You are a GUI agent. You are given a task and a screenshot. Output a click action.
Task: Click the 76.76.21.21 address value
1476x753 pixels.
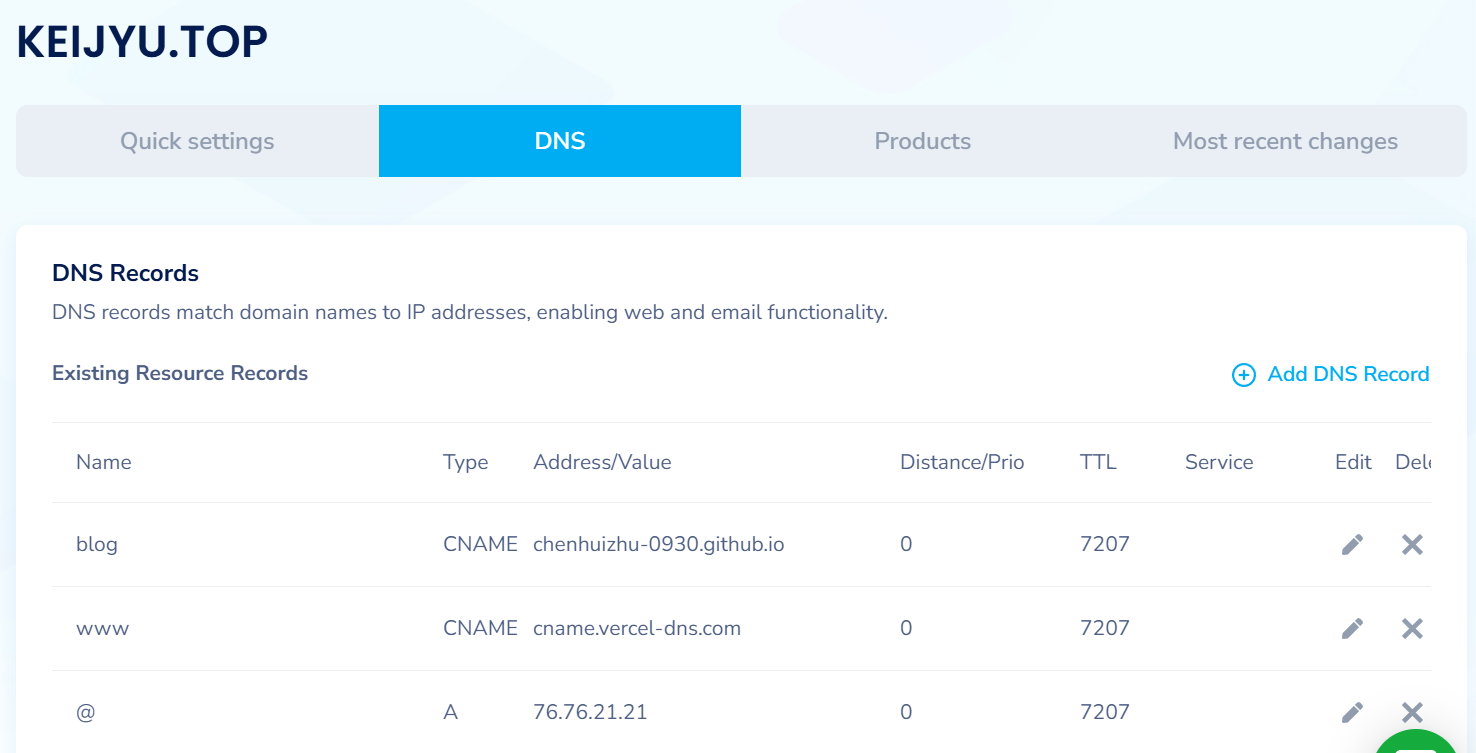590,712
